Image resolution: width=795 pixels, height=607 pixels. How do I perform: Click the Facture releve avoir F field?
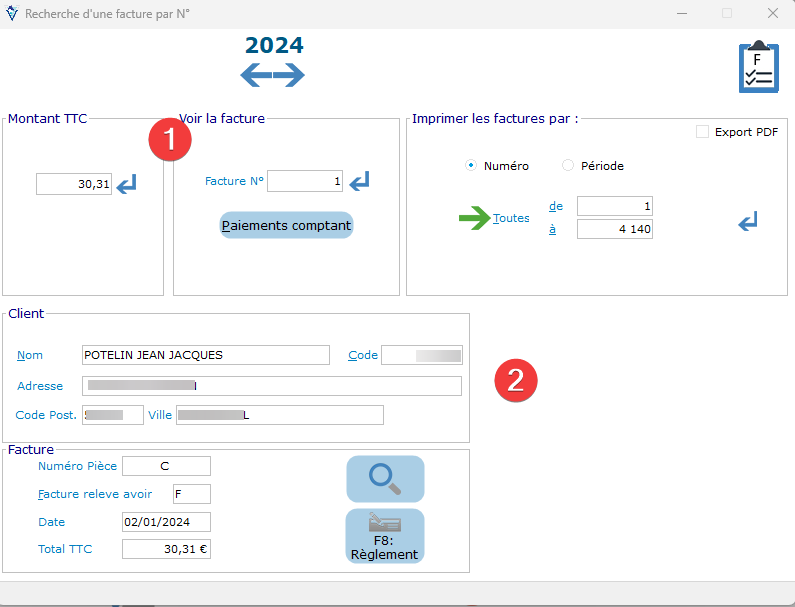click(192, 494)
